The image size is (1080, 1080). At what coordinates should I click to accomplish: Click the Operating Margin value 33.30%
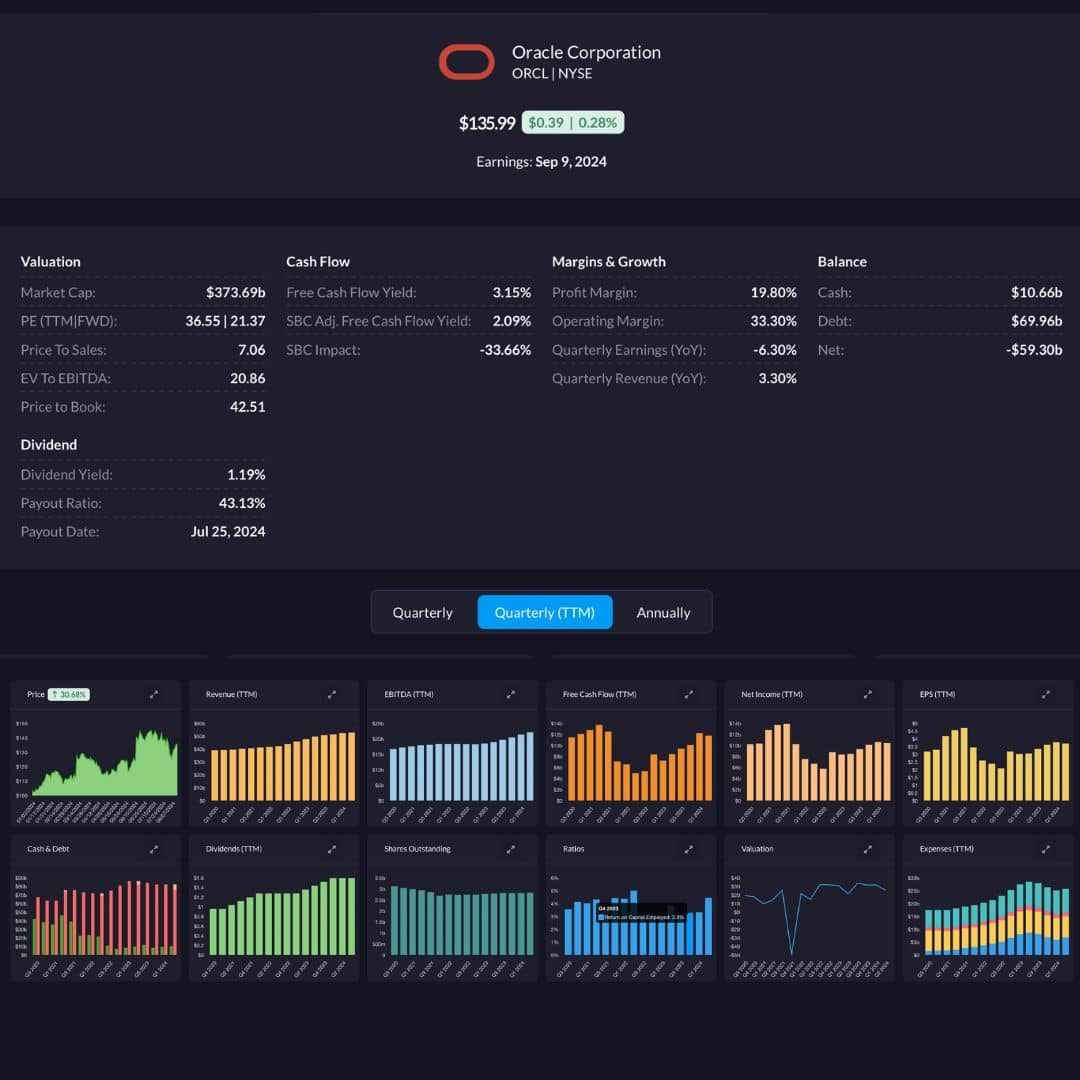[773, 321]
